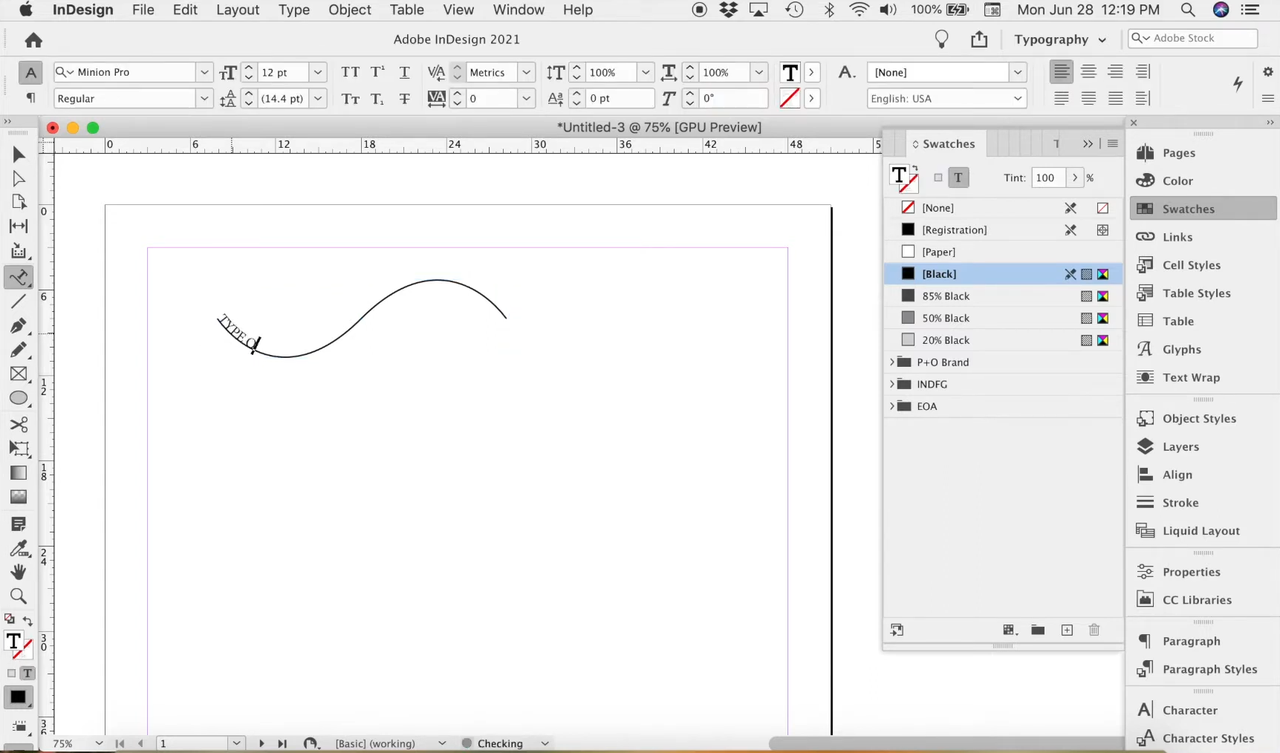Open the English: USA language dropdown
The height and width of the screenshot is (753, 1280).
point(1017,98)
